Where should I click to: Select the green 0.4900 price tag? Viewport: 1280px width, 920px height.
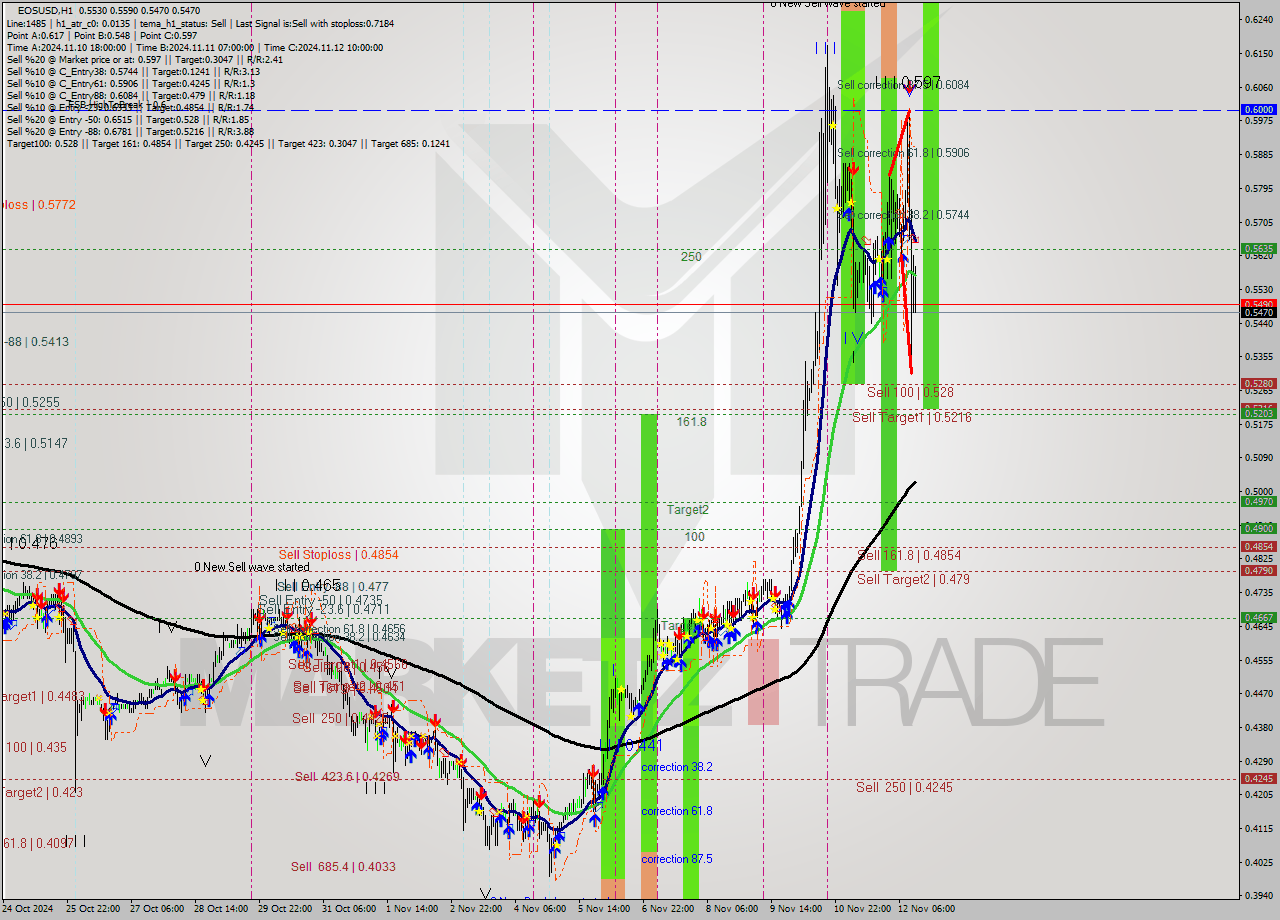[1258, 529]
